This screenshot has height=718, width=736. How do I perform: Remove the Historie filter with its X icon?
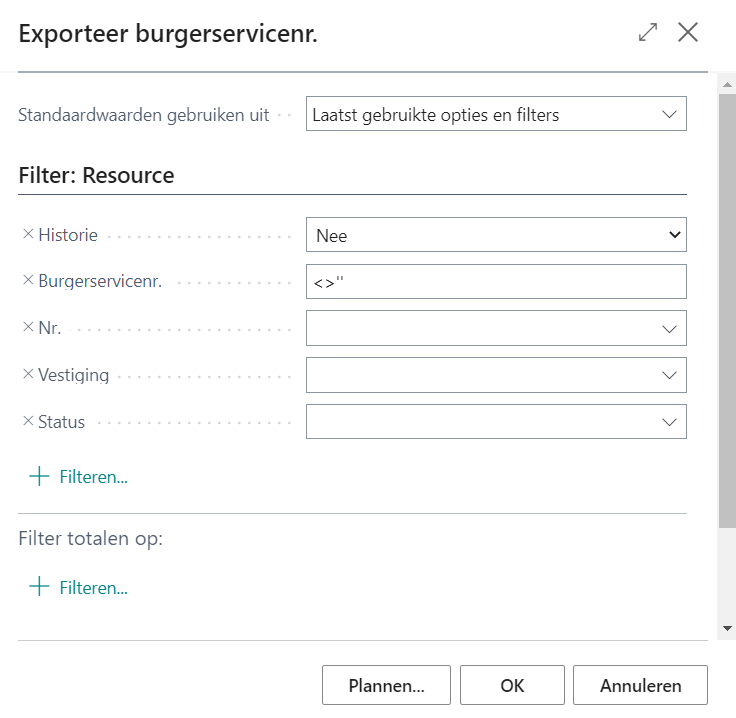(x=28, y=235)
